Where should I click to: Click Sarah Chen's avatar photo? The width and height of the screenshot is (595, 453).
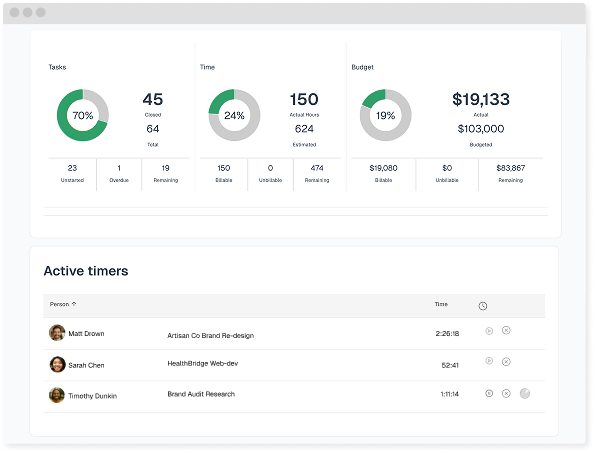click(x=57, y=364)
